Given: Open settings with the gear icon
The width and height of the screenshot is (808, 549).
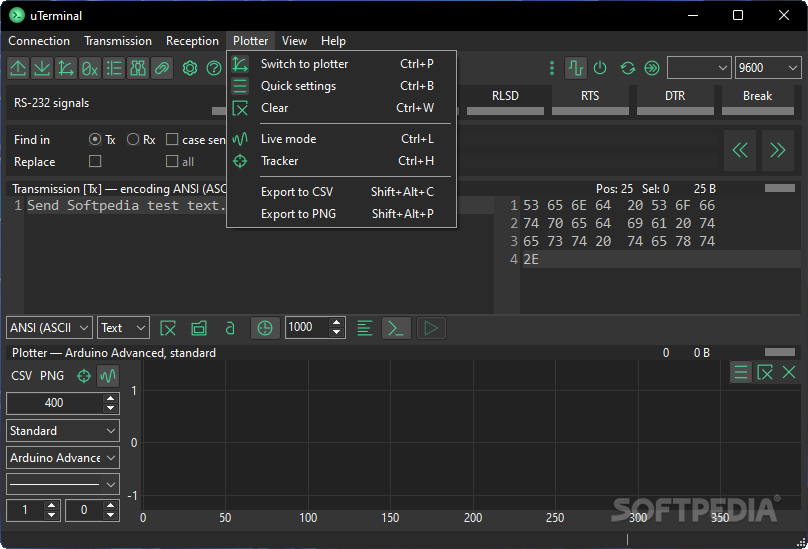Looking at the screenshot, I should (190, 68).
